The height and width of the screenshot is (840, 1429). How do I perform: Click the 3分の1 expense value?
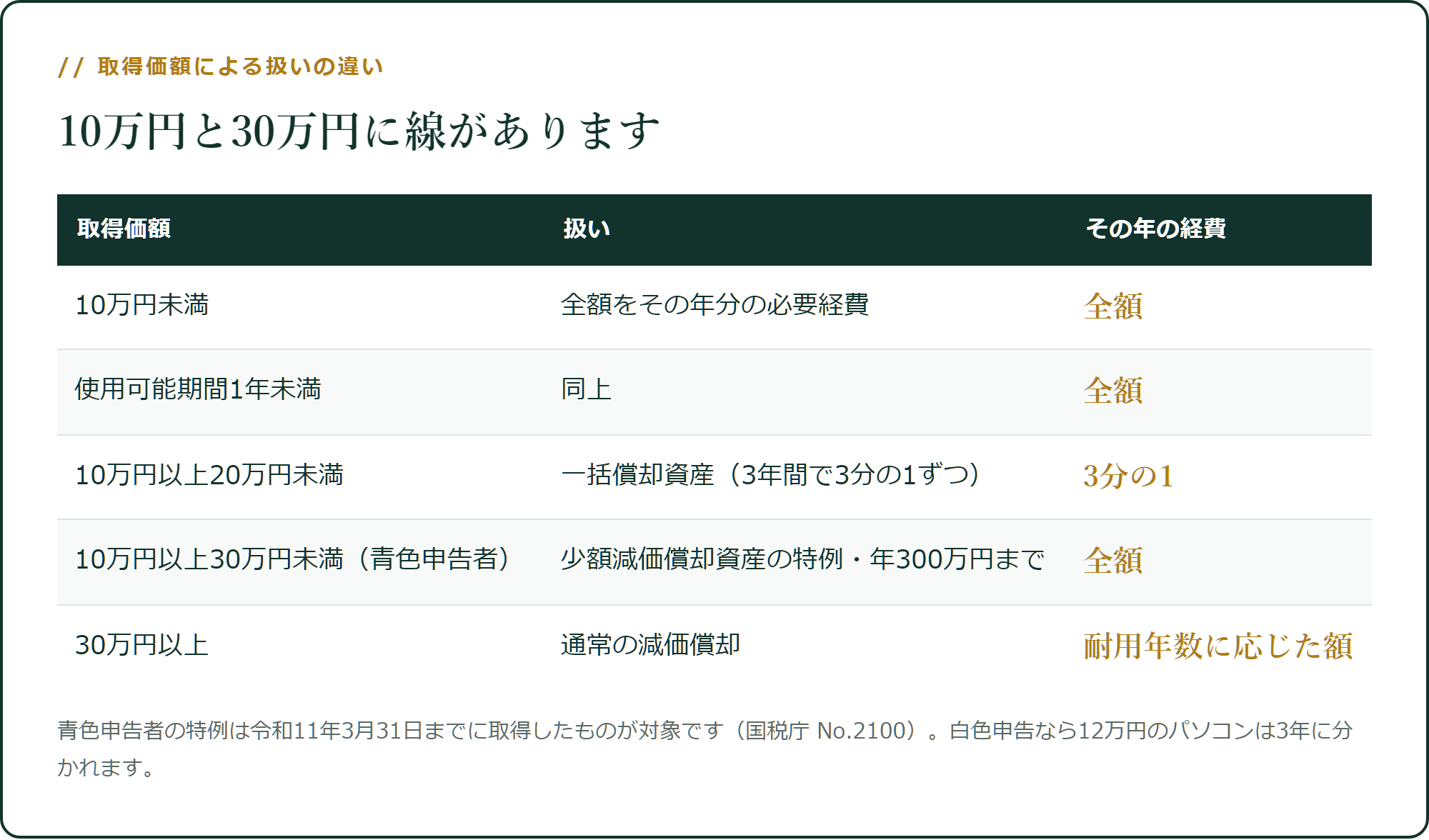[x=1128, y=476]
